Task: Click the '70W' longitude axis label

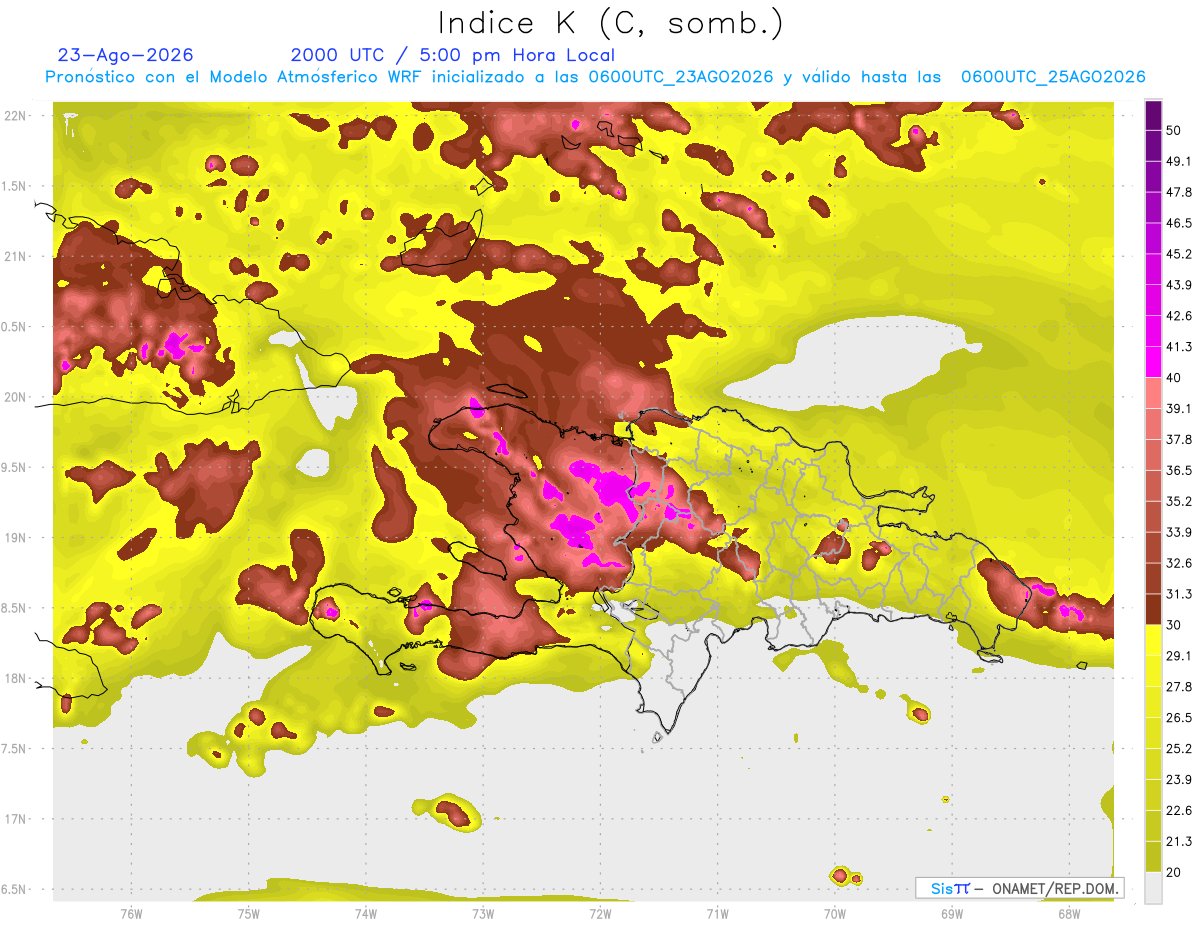Action: [x=834, y=913]
